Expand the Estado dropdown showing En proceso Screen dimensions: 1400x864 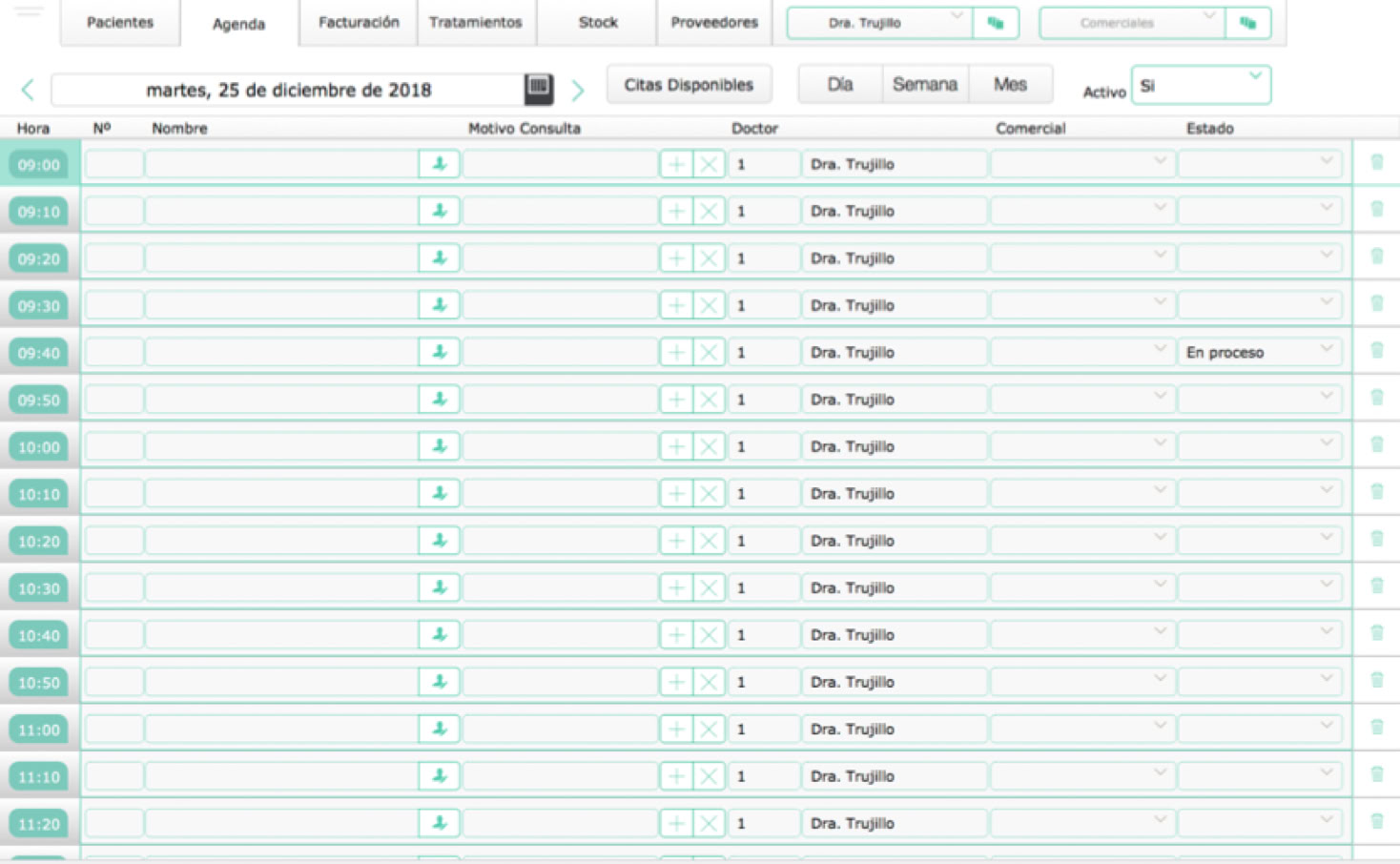pyautogui.click(x=1259, y=352)
